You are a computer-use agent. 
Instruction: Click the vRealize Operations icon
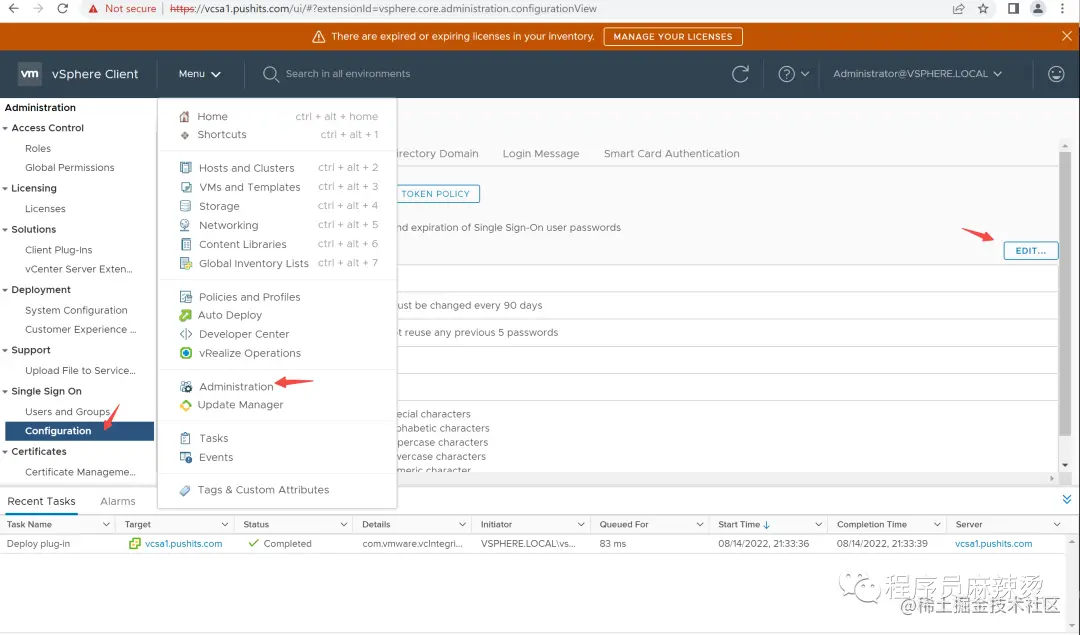pyautogui.click(x=185, y=353)
